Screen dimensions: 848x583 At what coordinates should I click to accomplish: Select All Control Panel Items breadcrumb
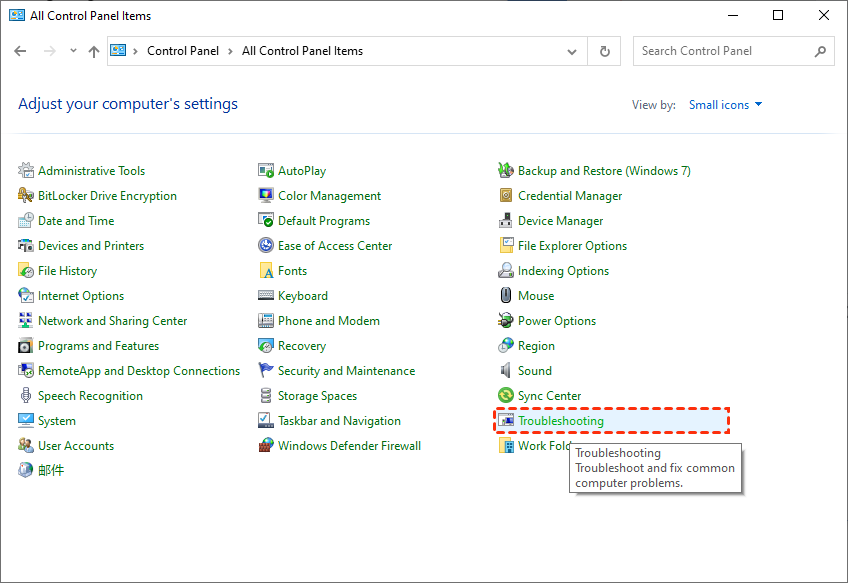(302, 51)
